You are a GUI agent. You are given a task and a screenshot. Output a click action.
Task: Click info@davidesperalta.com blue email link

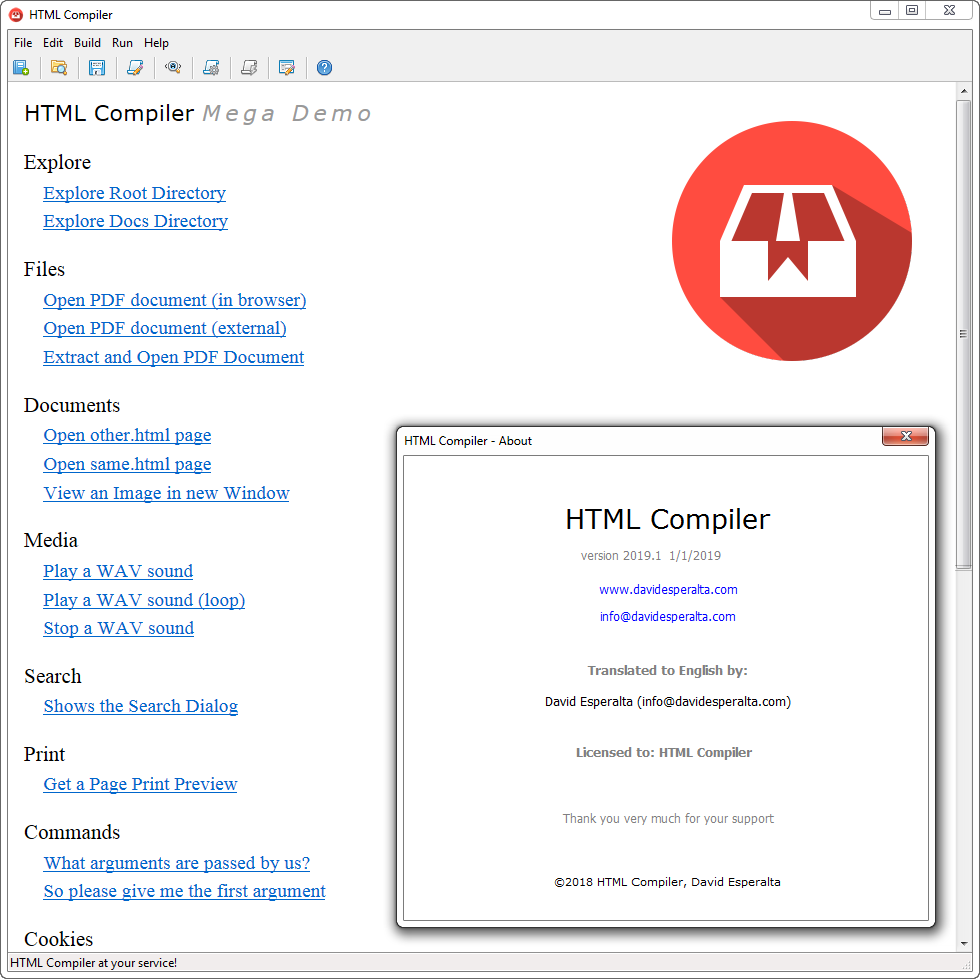pos(668,616)
